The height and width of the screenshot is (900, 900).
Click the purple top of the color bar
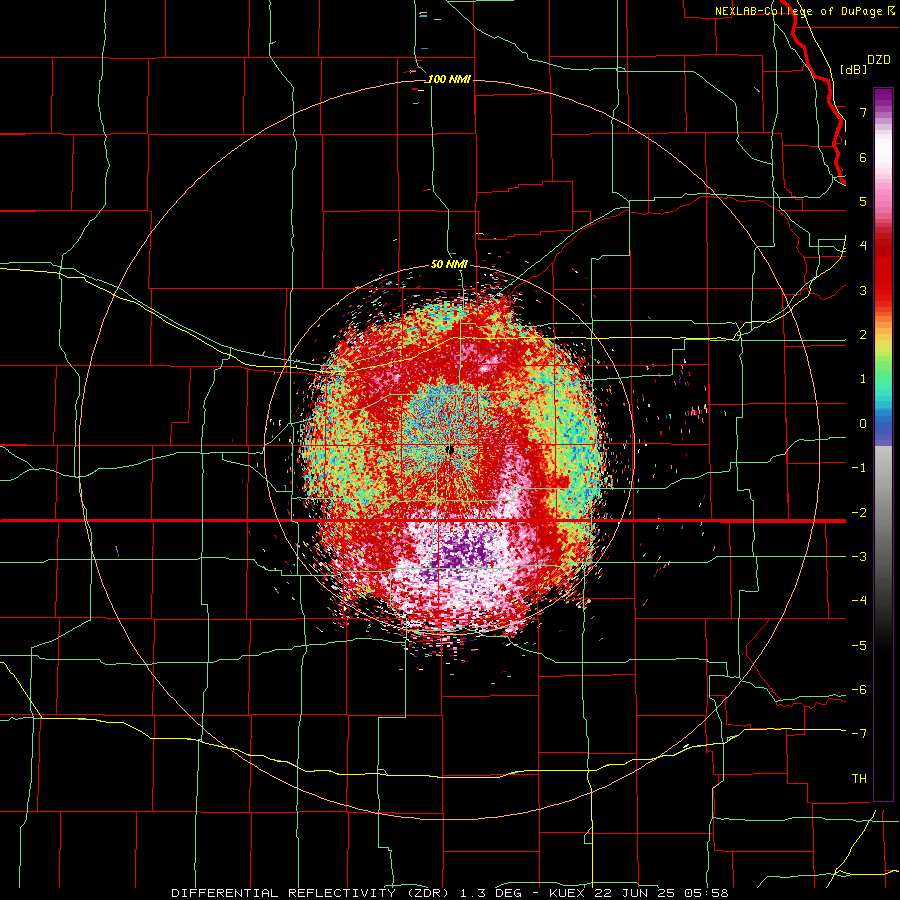click(x=883, y=96)
